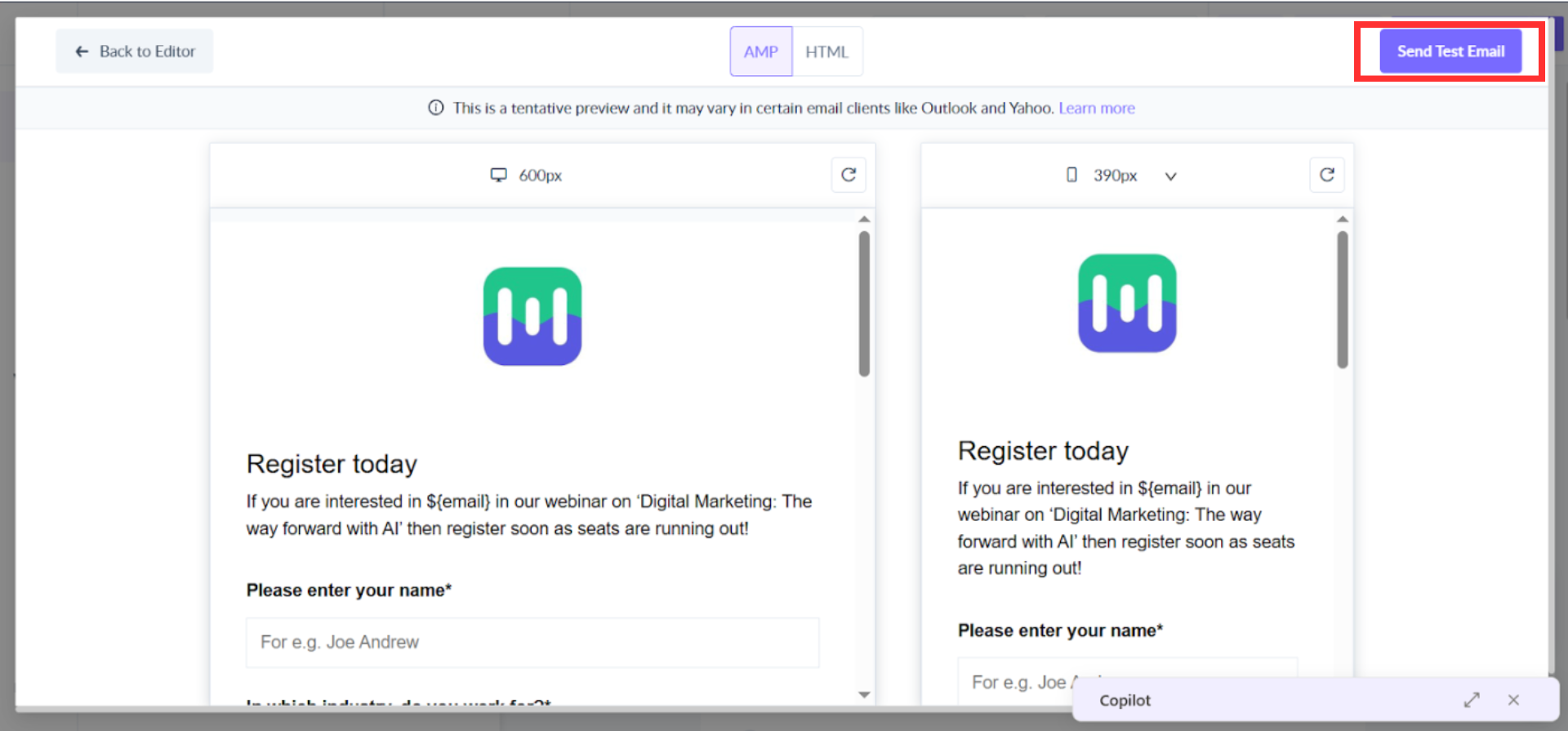Click 'Please enter your name*' label in desktop preview
This screenshot has height=731, width=1568.
(x=349, y=590)
